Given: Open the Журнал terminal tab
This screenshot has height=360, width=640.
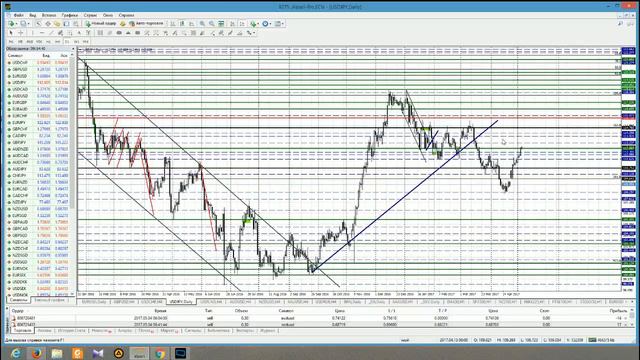Looking at the screenshot, I should [268, 331].
